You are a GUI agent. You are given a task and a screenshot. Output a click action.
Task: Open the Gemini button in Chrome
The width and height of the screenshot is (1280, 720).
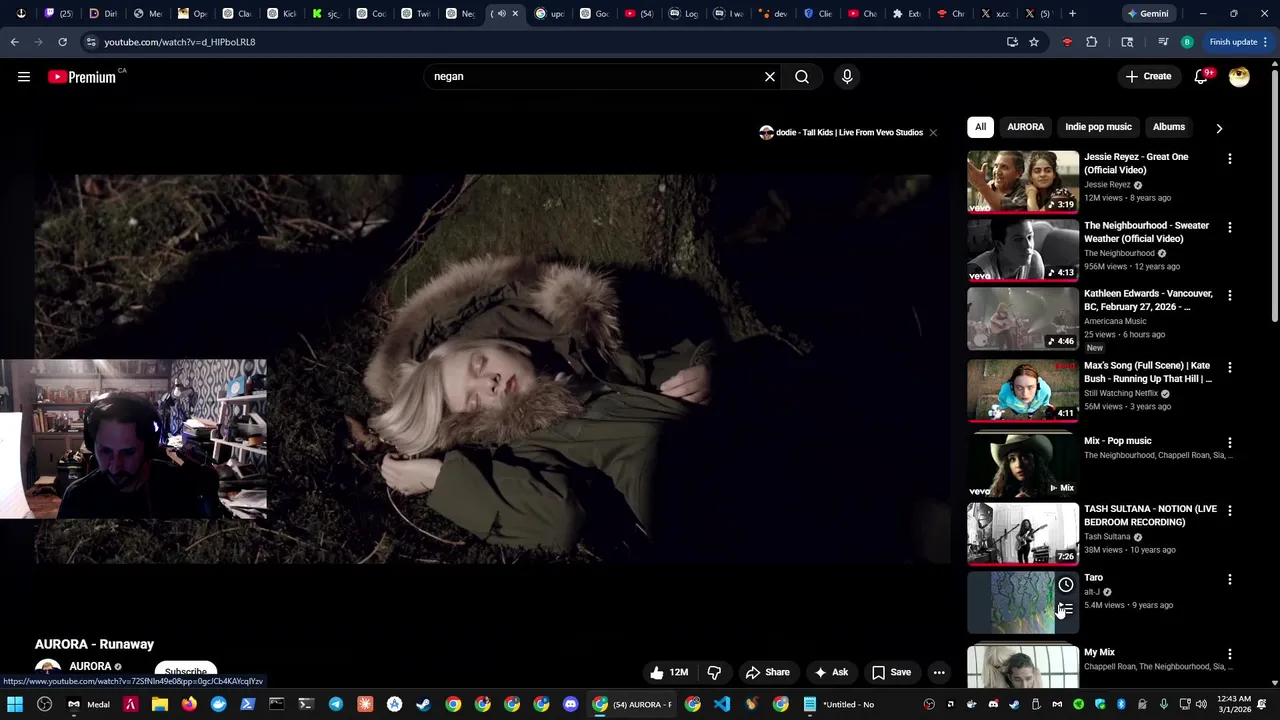[1147, 14]
